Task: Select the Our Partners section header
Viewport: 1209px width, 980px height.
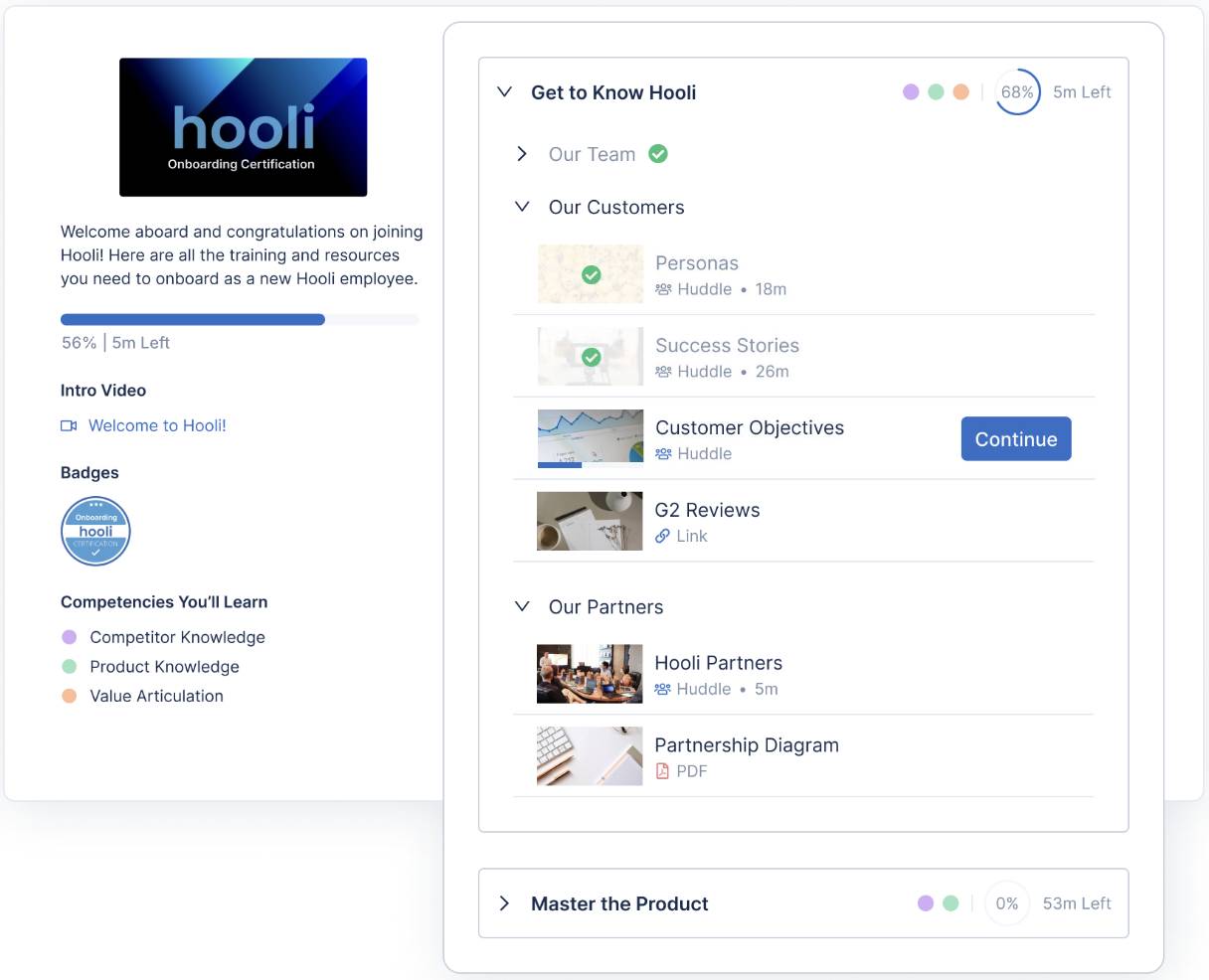Action: pyautogui.click(x=605, y=606)
